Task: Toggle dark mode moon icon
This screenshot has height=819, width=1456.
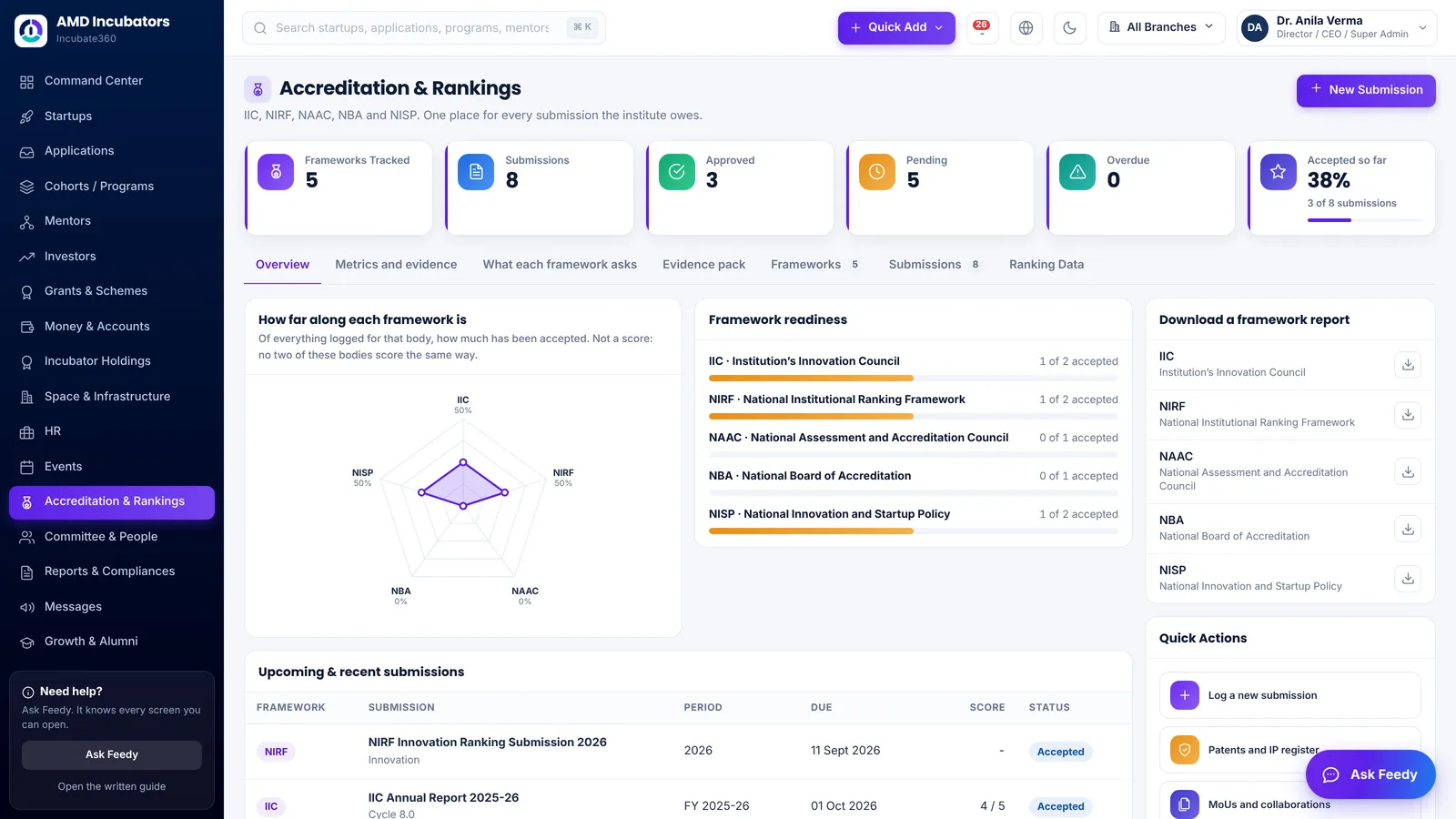Action: 1070,28
